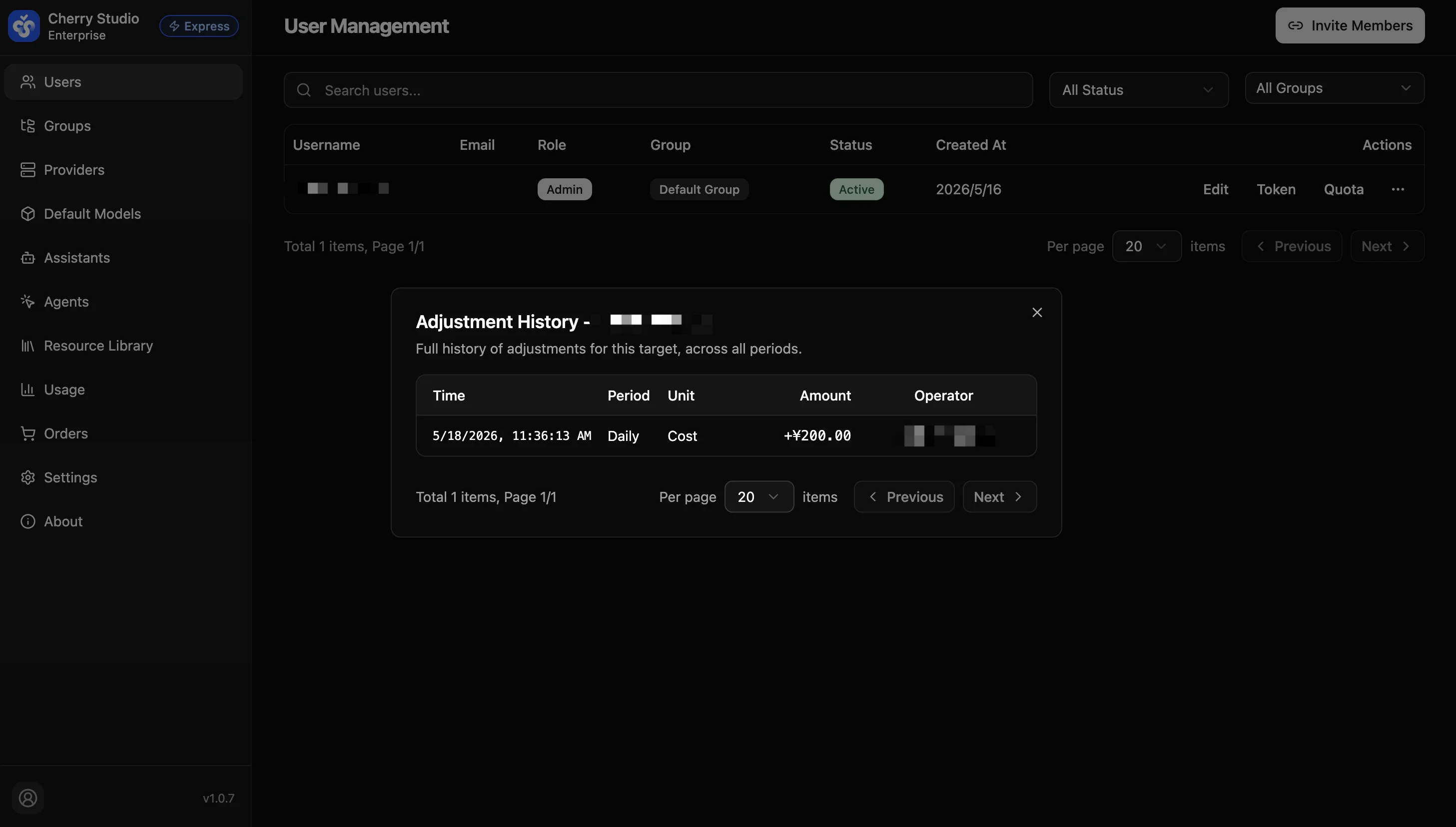
Task: Click Token on the Admin user row
Action: [x=1276, y=189]
